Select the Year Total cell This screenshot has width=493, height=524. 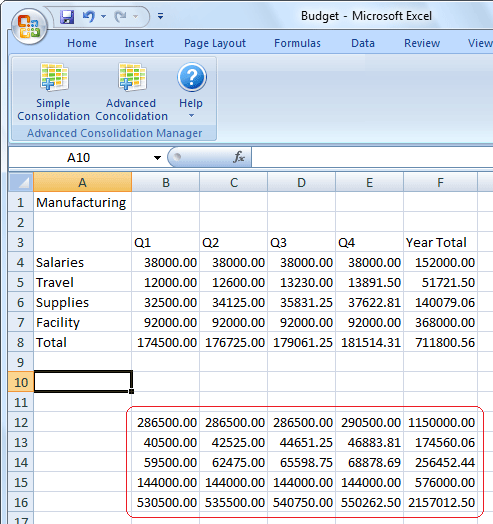tap(440, 242)
